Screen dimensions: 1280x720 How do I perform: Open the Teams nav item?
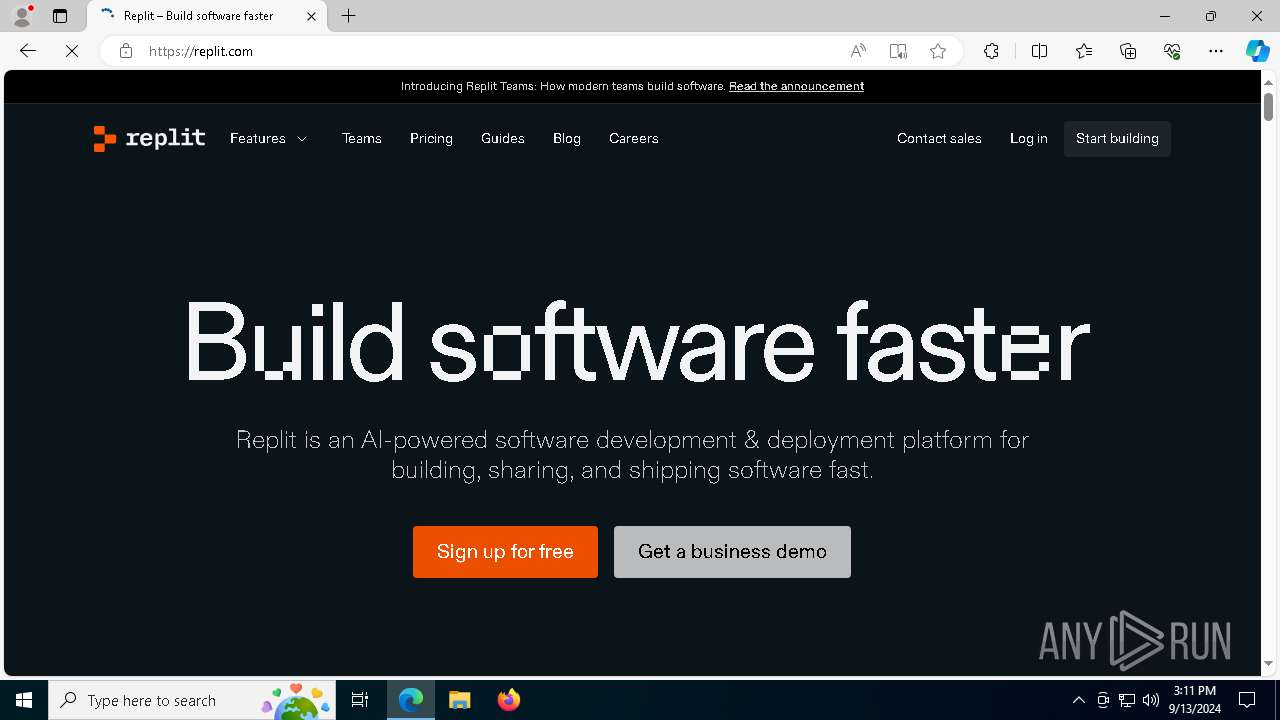point(362,138)
